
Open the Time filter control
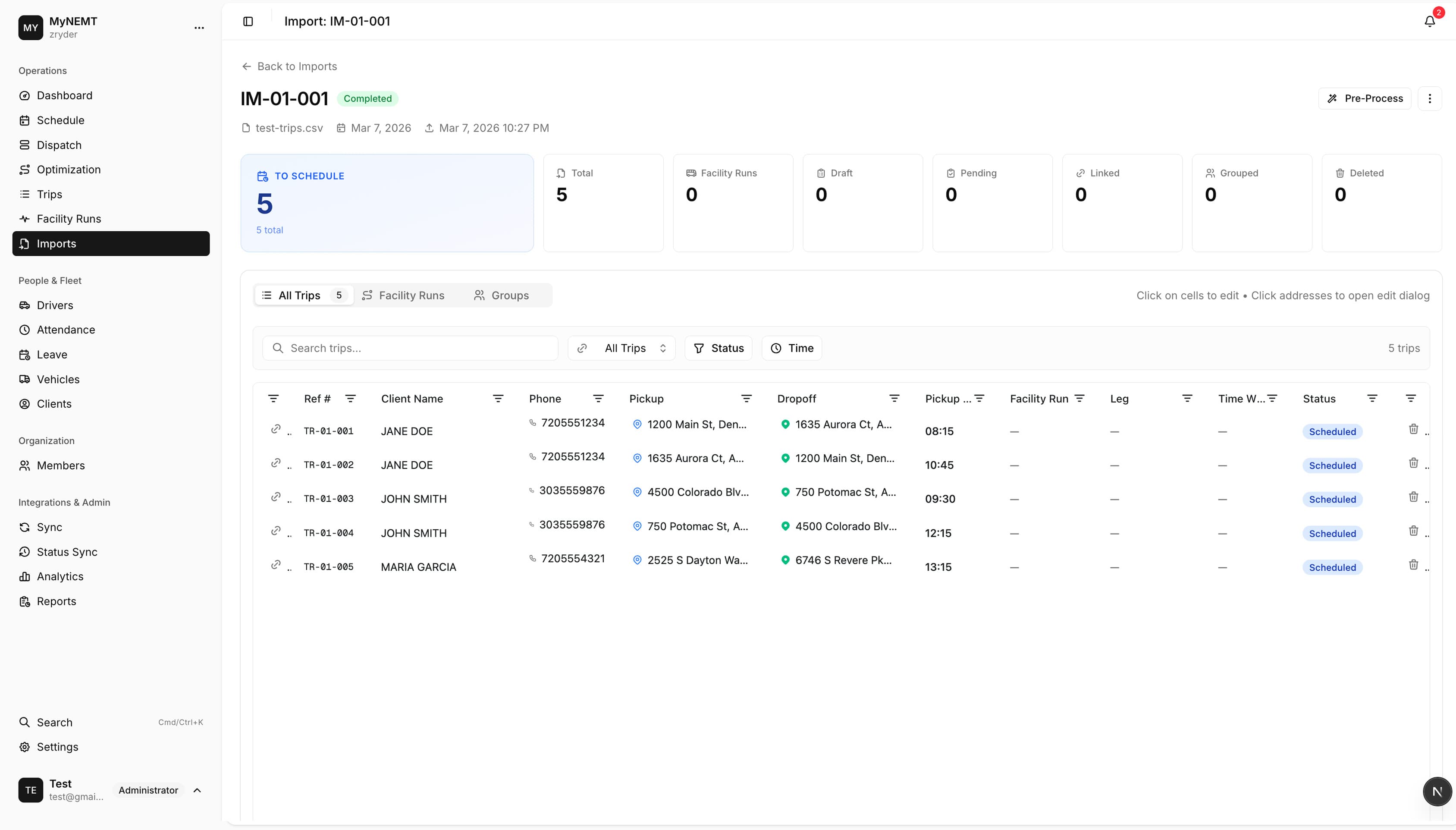[x=791, y=348]
